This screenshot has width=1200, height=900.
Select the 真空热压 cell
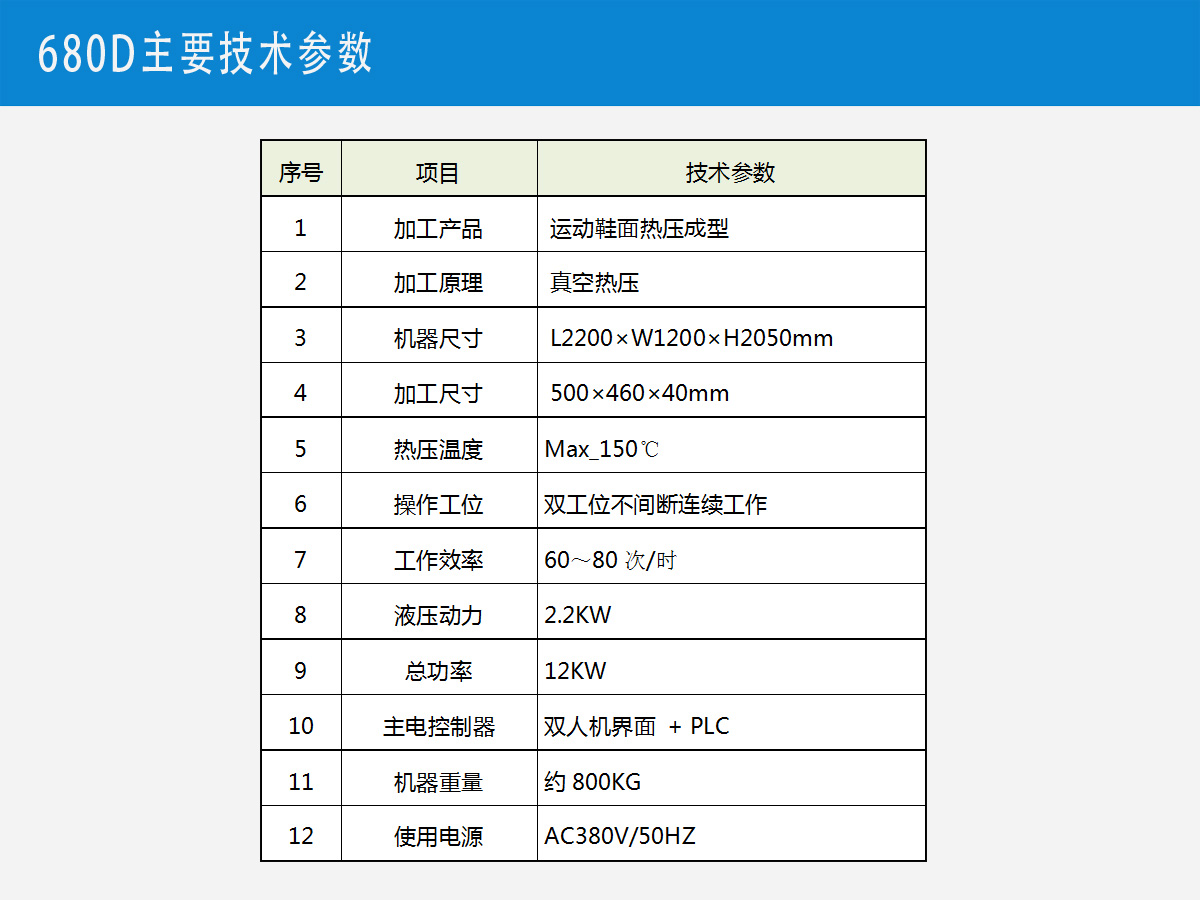pos(594,283)
